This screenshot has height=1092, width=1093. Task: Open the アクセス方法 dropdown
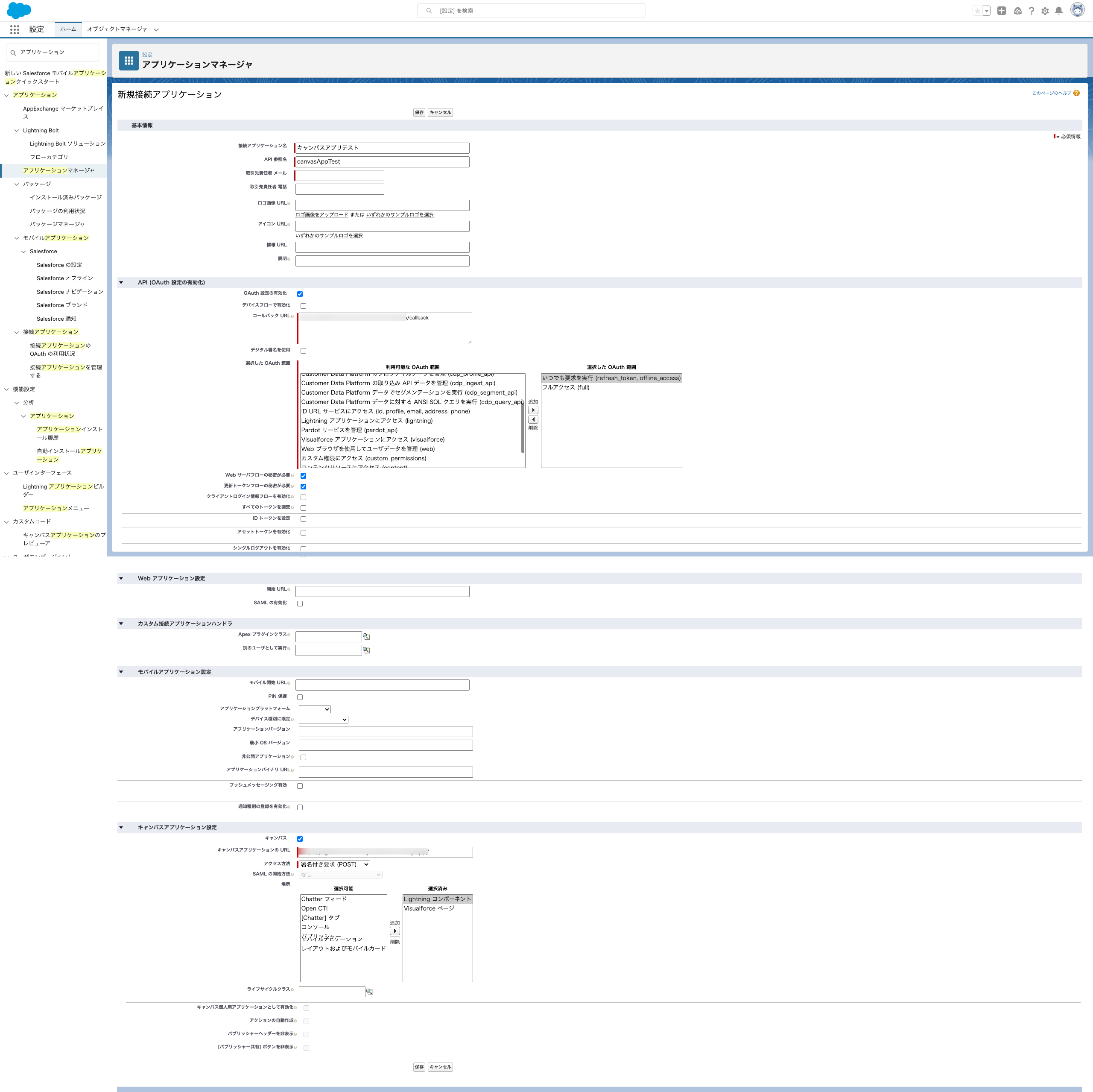[x=334, y=864]
